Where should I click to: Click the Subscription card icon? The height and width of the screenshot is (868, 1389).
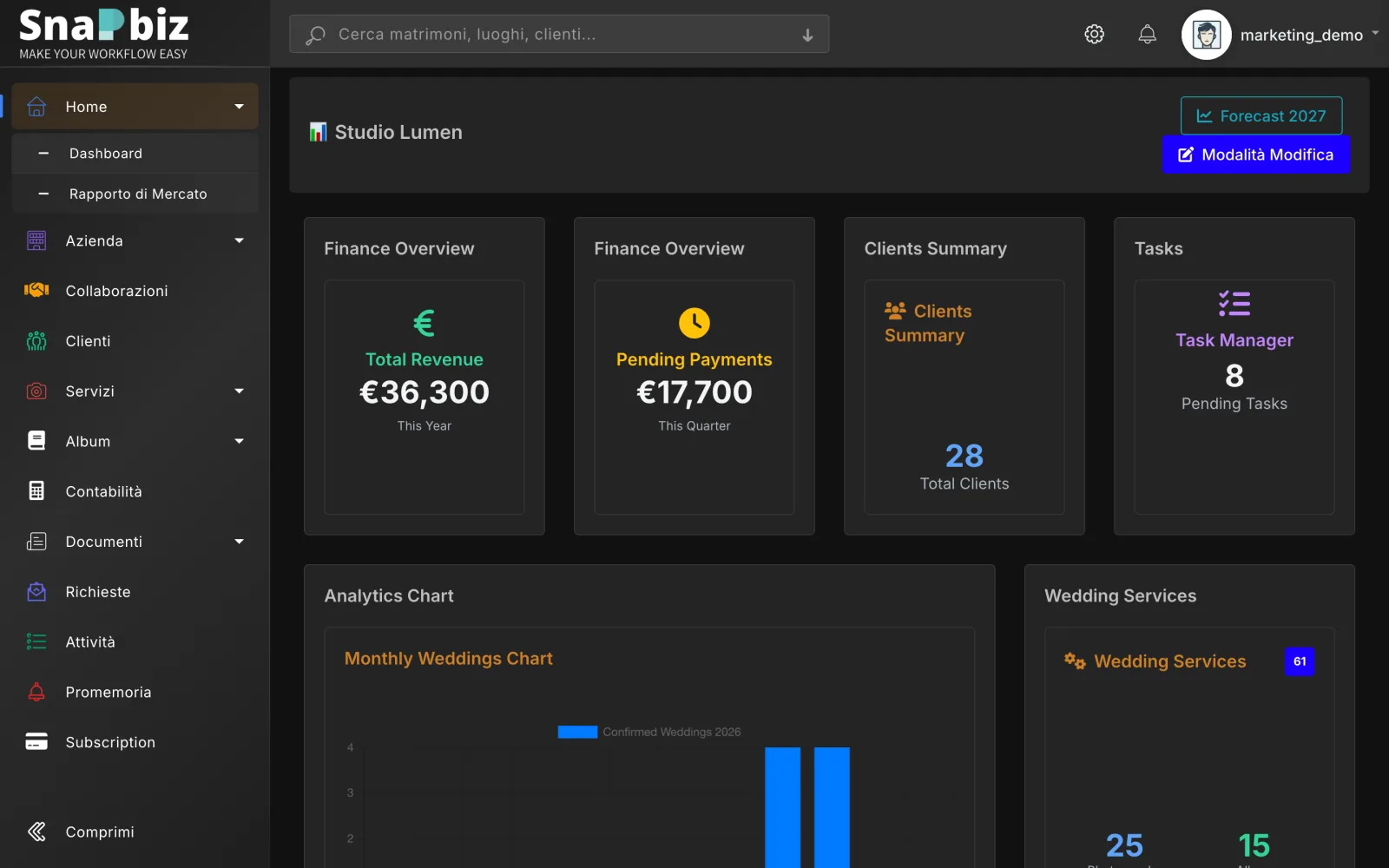click(36, 742)
